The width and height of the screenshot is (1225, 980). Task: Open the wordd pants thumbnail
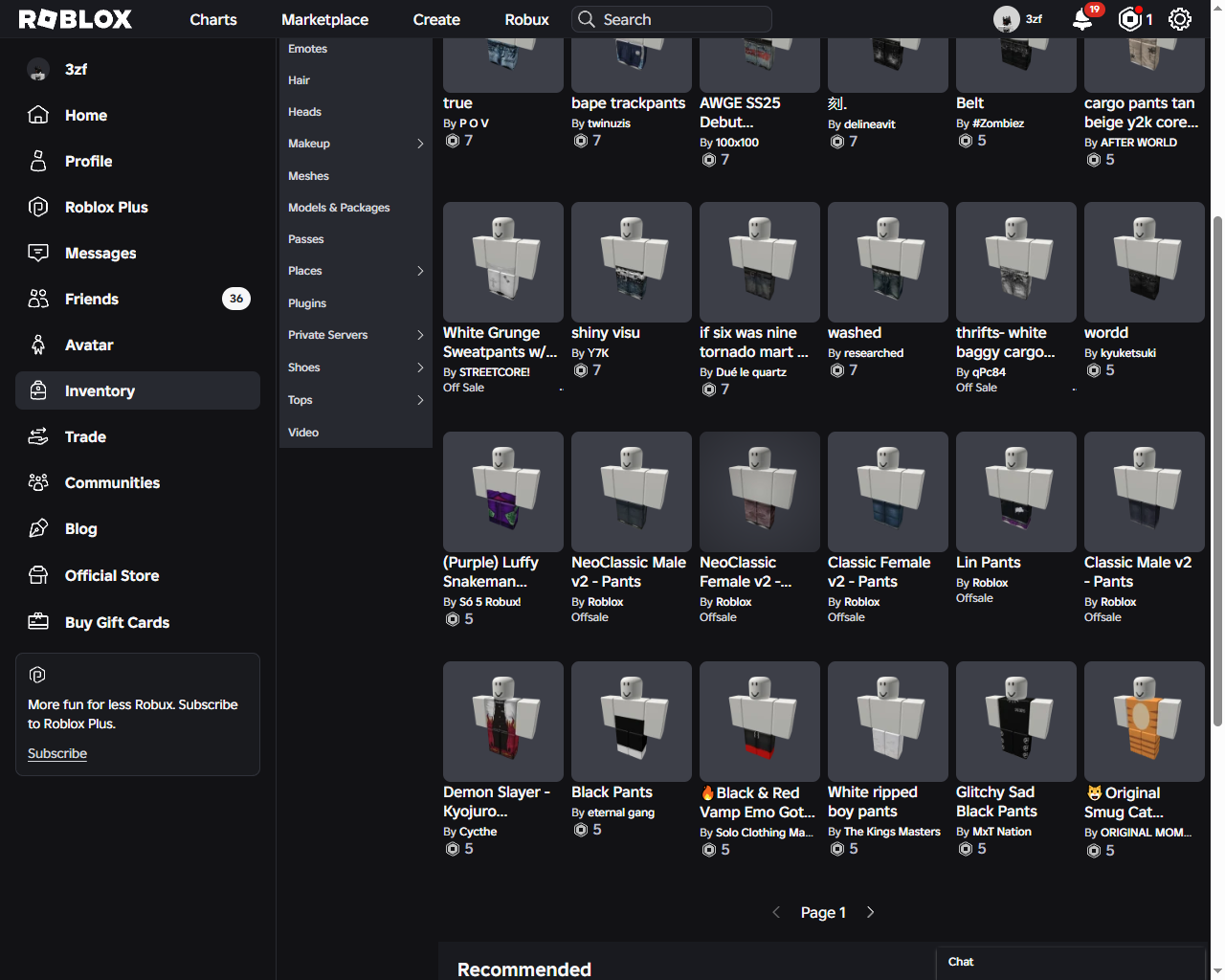[1145, 262]
